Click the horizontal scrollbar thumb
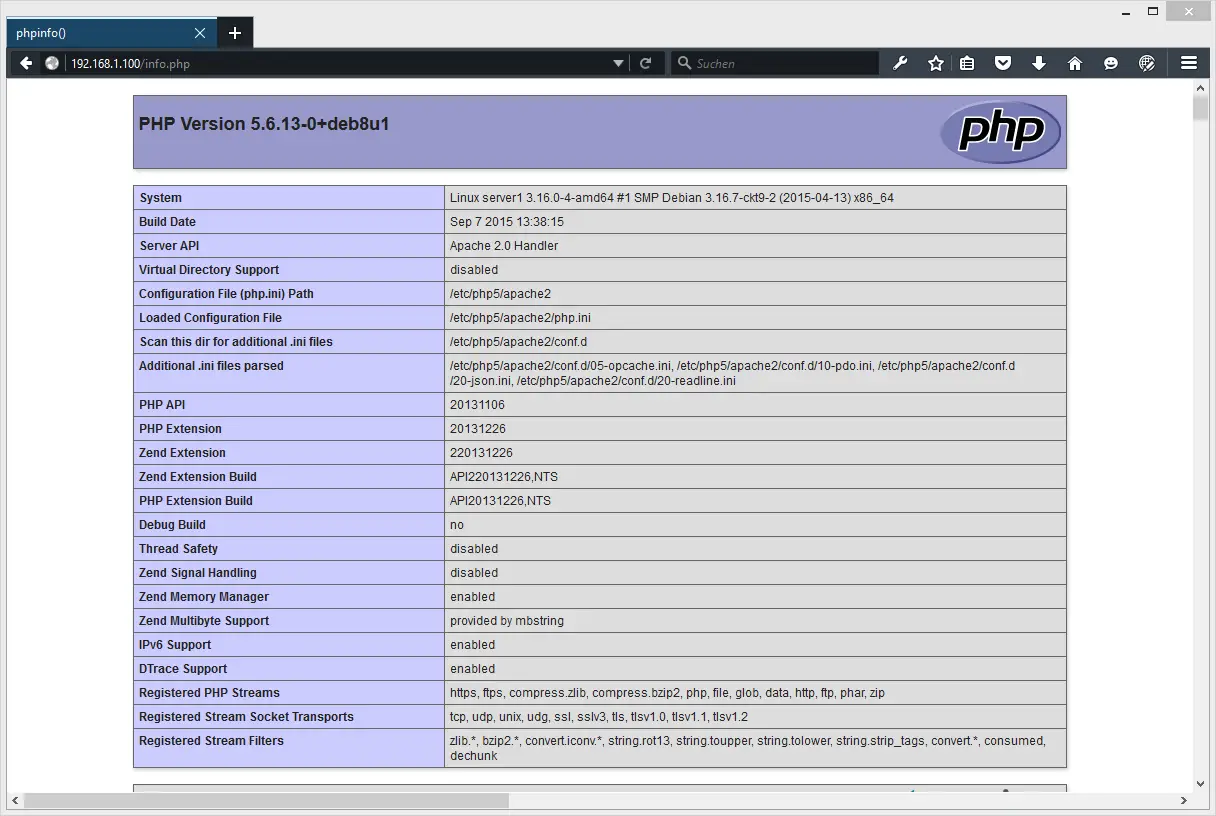This screenshot has width=1216, height=816. point(266,801)
